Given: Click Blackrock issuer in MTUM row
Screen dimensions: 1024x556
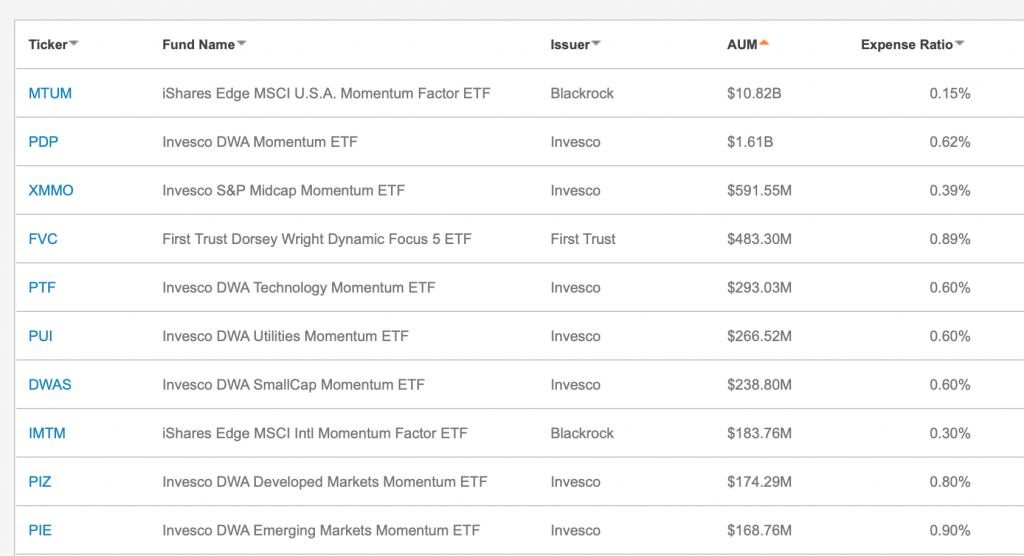Looking at the screenshot, I should [x=582, y=93].
